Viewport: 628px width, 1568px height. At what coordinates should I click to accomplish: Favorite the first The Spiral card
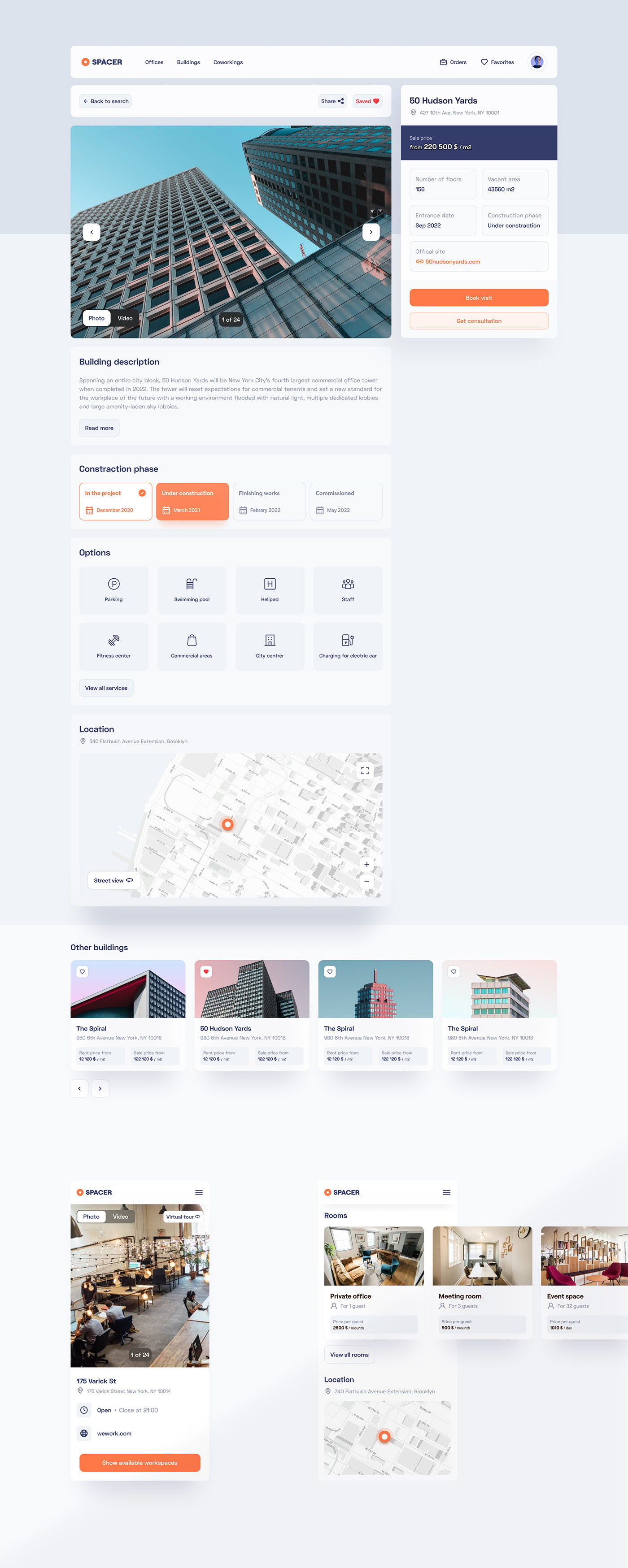(x=82, y=971)
